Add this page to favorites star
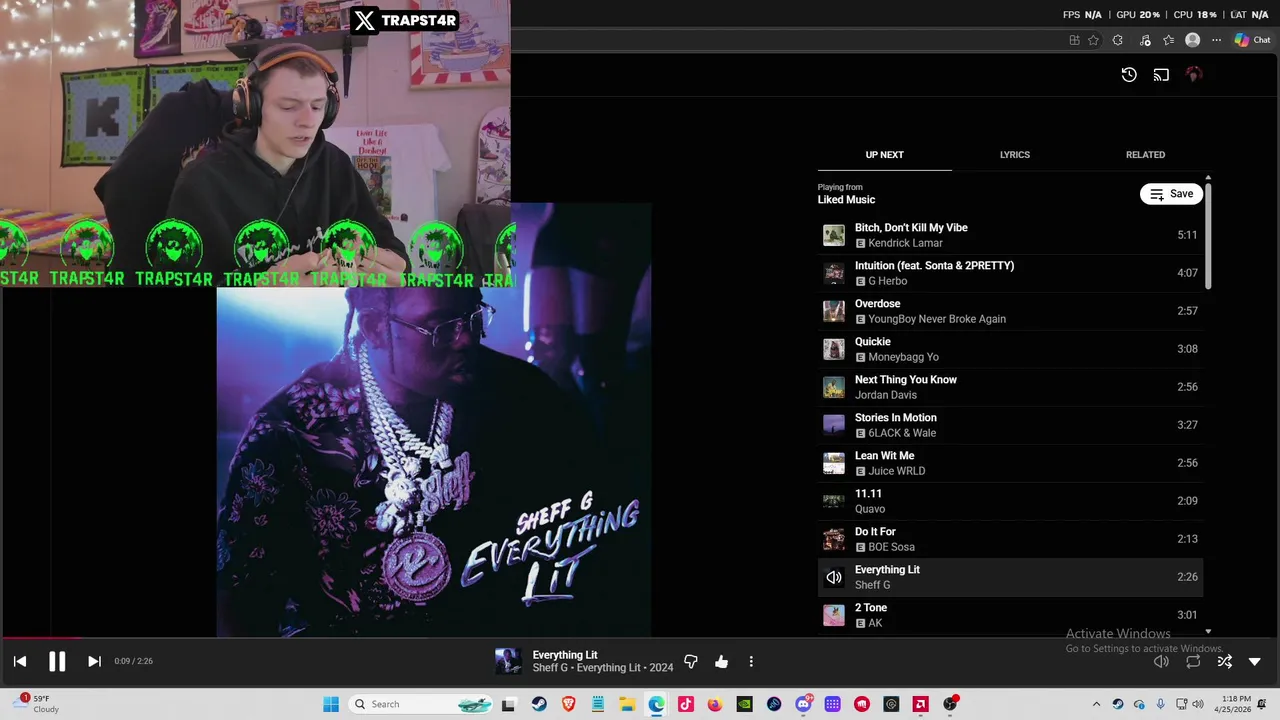Viewport: 1280px width, 720px height. click(x=1093, y=40)
